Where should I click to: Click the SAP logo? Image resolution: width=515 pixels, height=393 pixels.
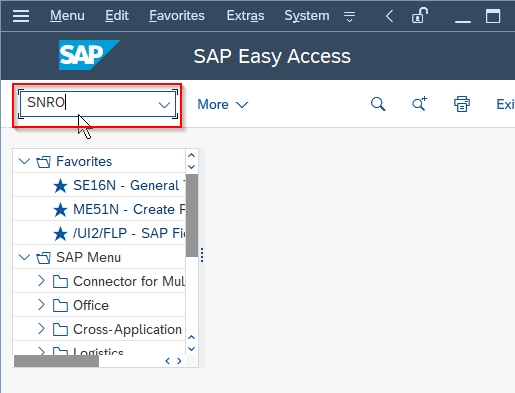(89, 55)
